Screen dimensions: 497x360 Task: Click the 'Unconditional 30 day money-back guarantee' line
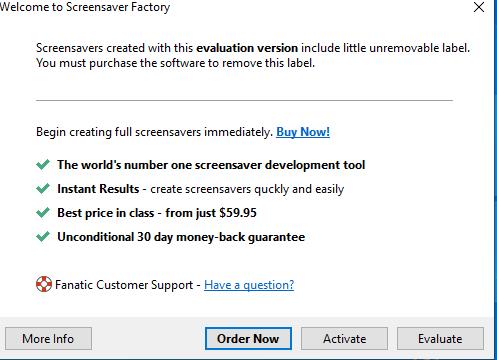181,237
